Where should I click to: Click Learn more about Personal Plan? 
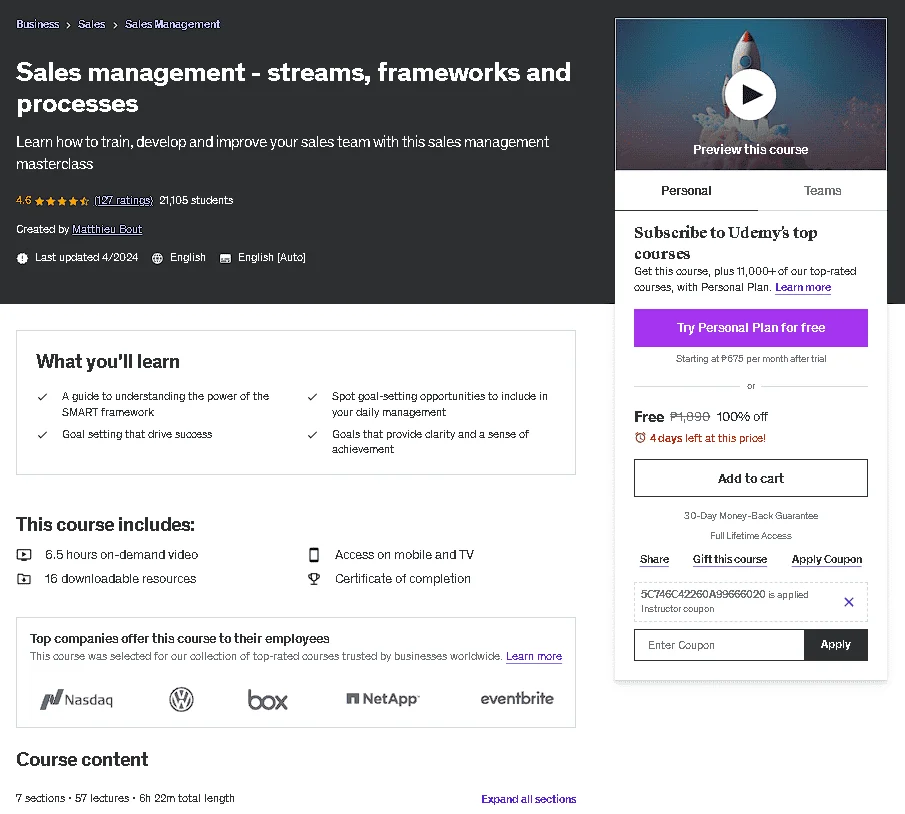click(x=803, y=287)
